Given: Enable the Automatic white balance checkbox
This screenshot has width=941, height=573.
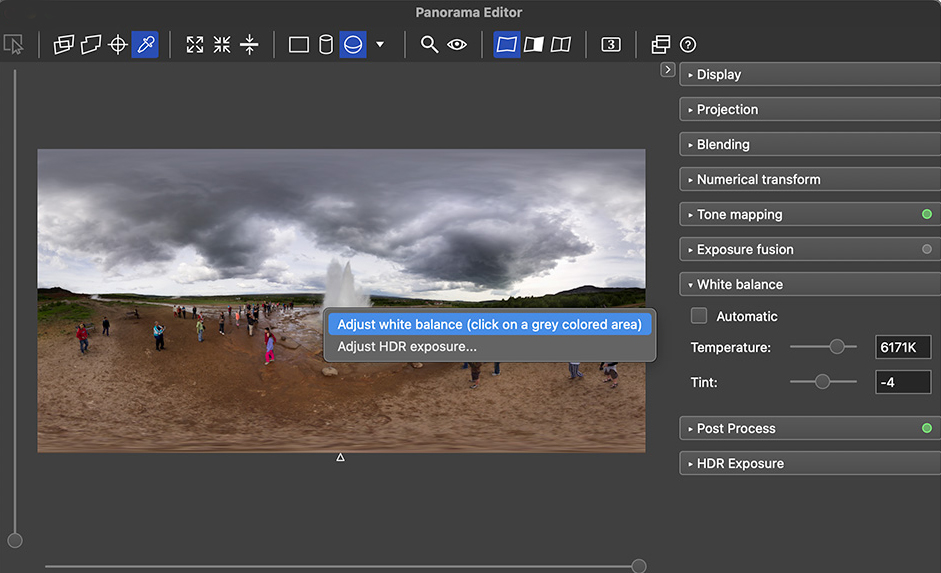Looking at the screenshot, I should (700, 316).
